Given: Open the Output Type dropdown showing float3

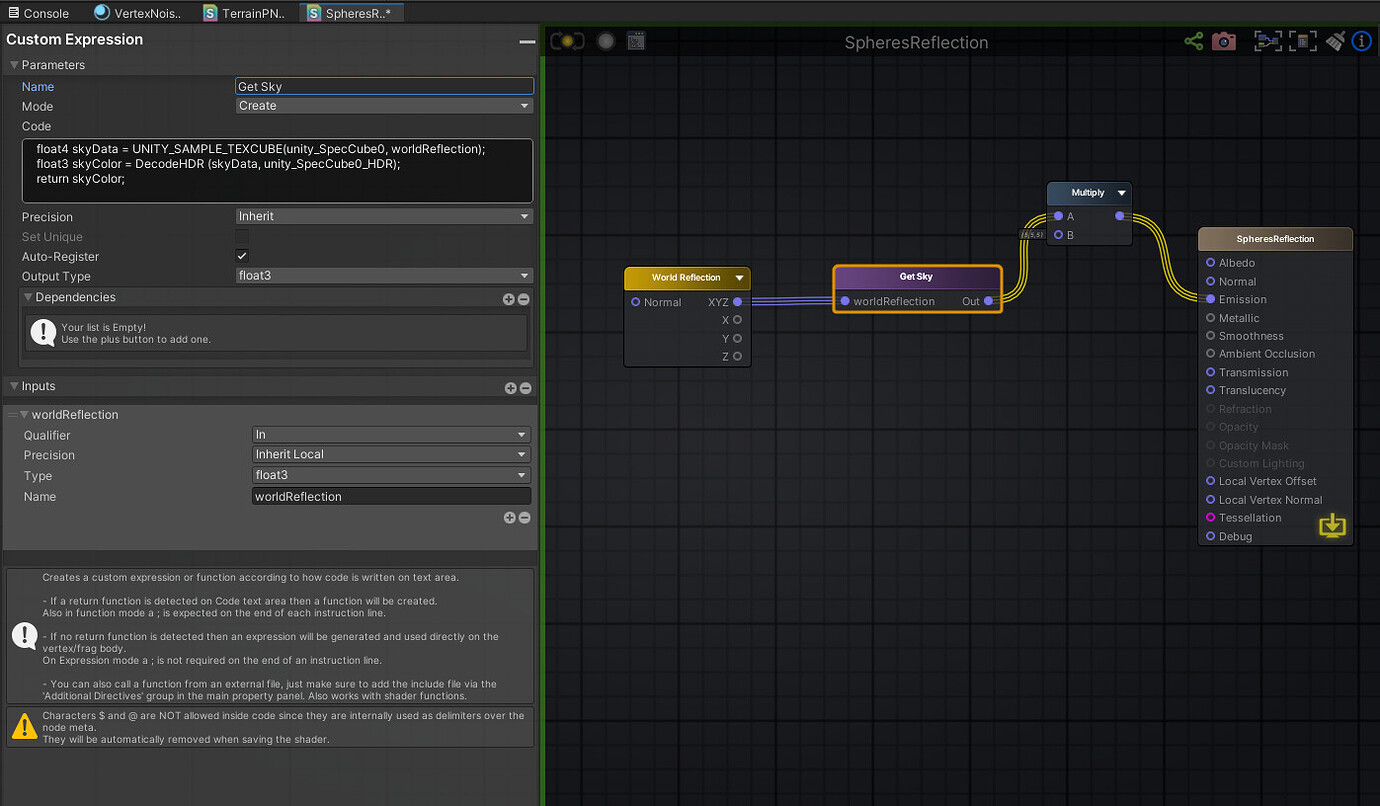Looking at the screenshot, I should pos(384,276).
